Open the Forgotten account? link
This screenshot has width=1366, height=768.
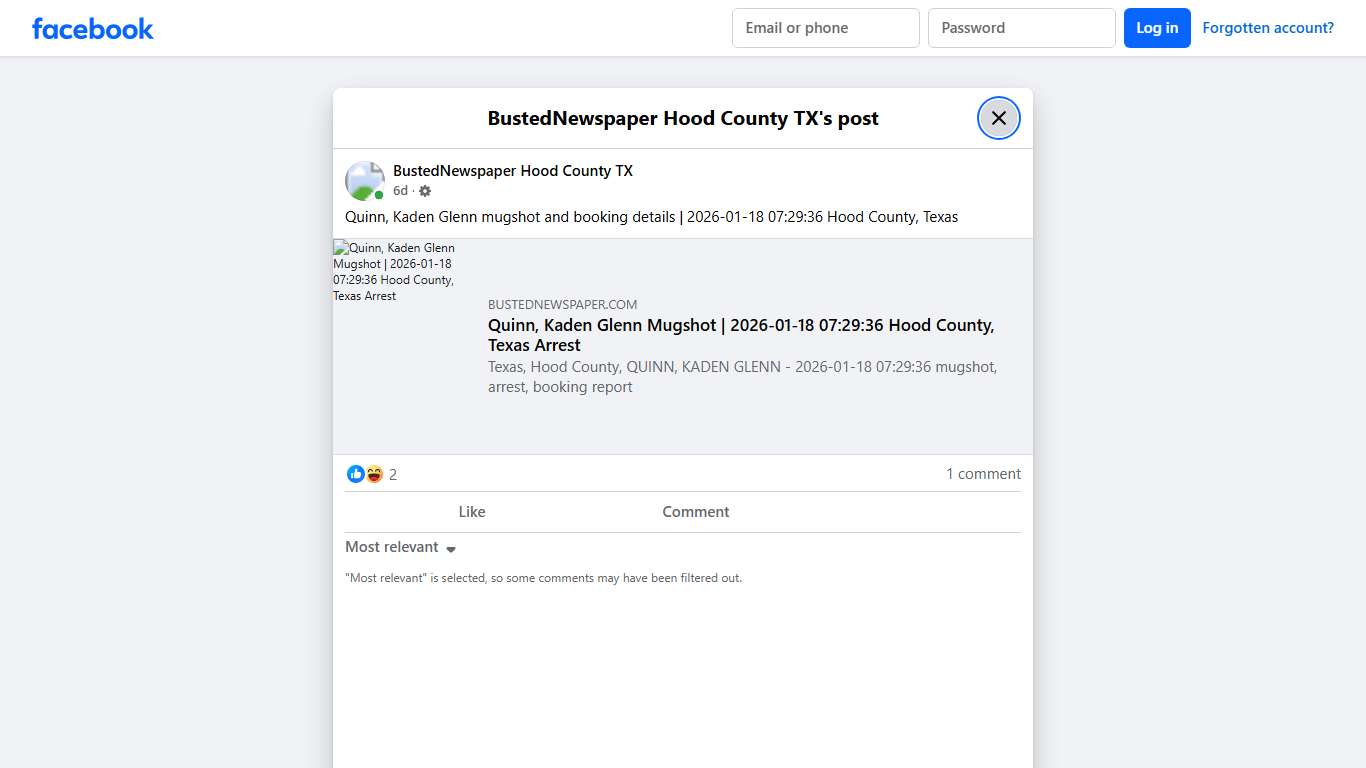[1267, 28]
